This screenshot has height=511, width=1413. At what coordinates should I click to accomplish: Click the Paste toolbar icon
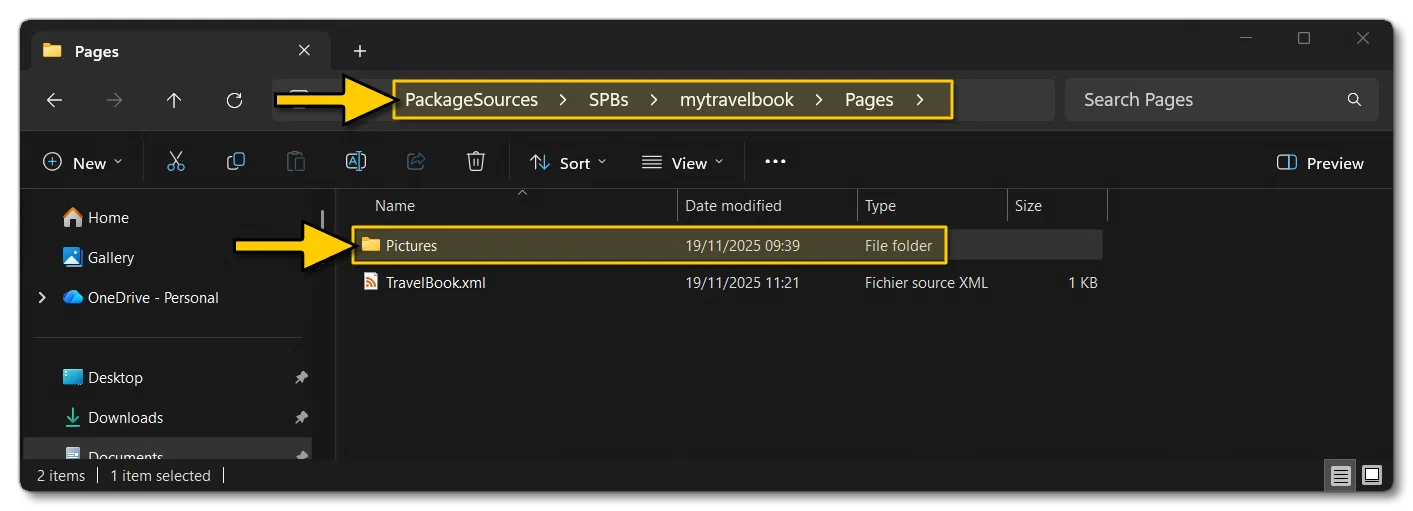[296, 162]
